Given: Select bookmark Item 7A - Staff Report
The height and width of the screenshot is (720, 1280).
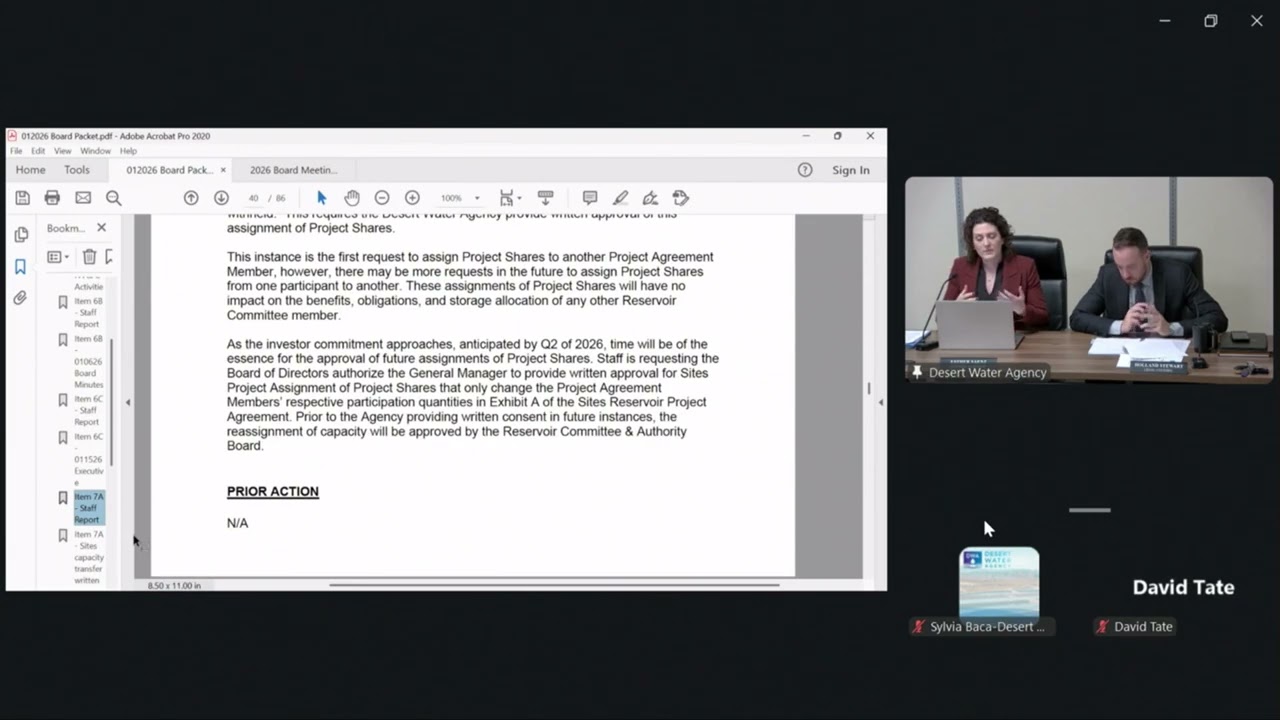Looking at the screenshot, I should pos(88,508).
